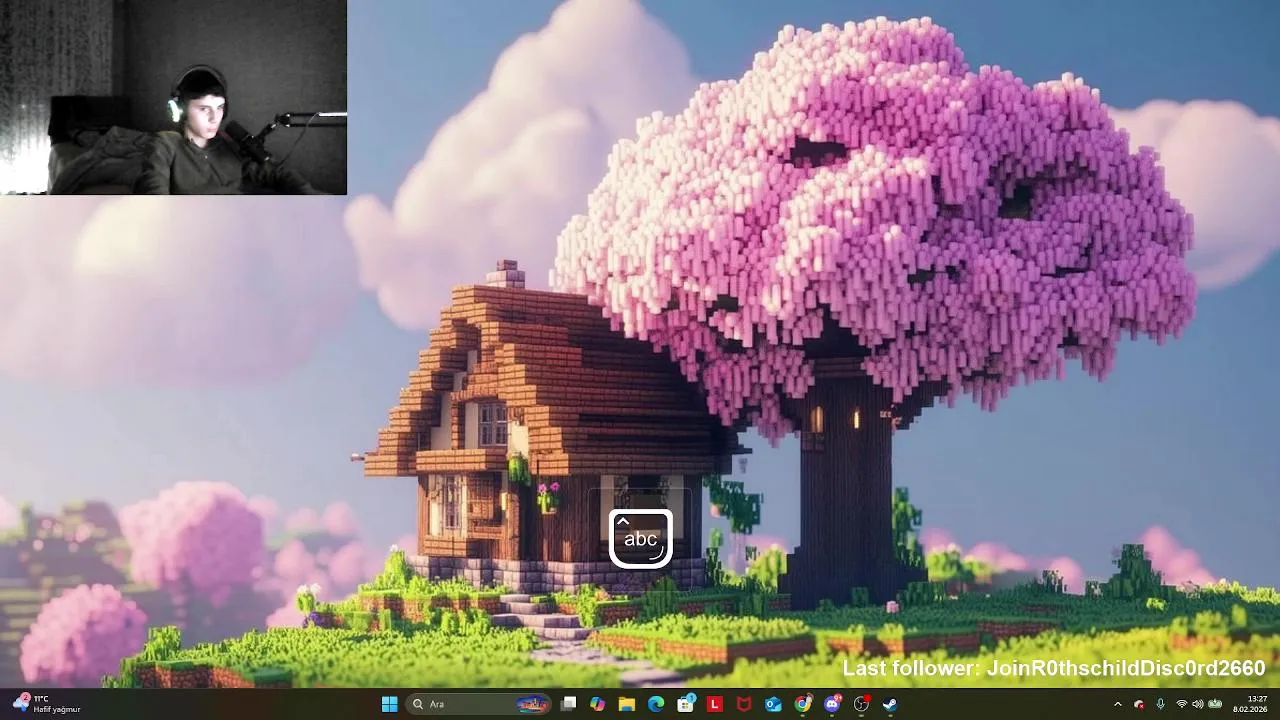Open the clock and date showing 13:27
The height and width of the screenshot is (720, 1280).
click(1250, 704)
